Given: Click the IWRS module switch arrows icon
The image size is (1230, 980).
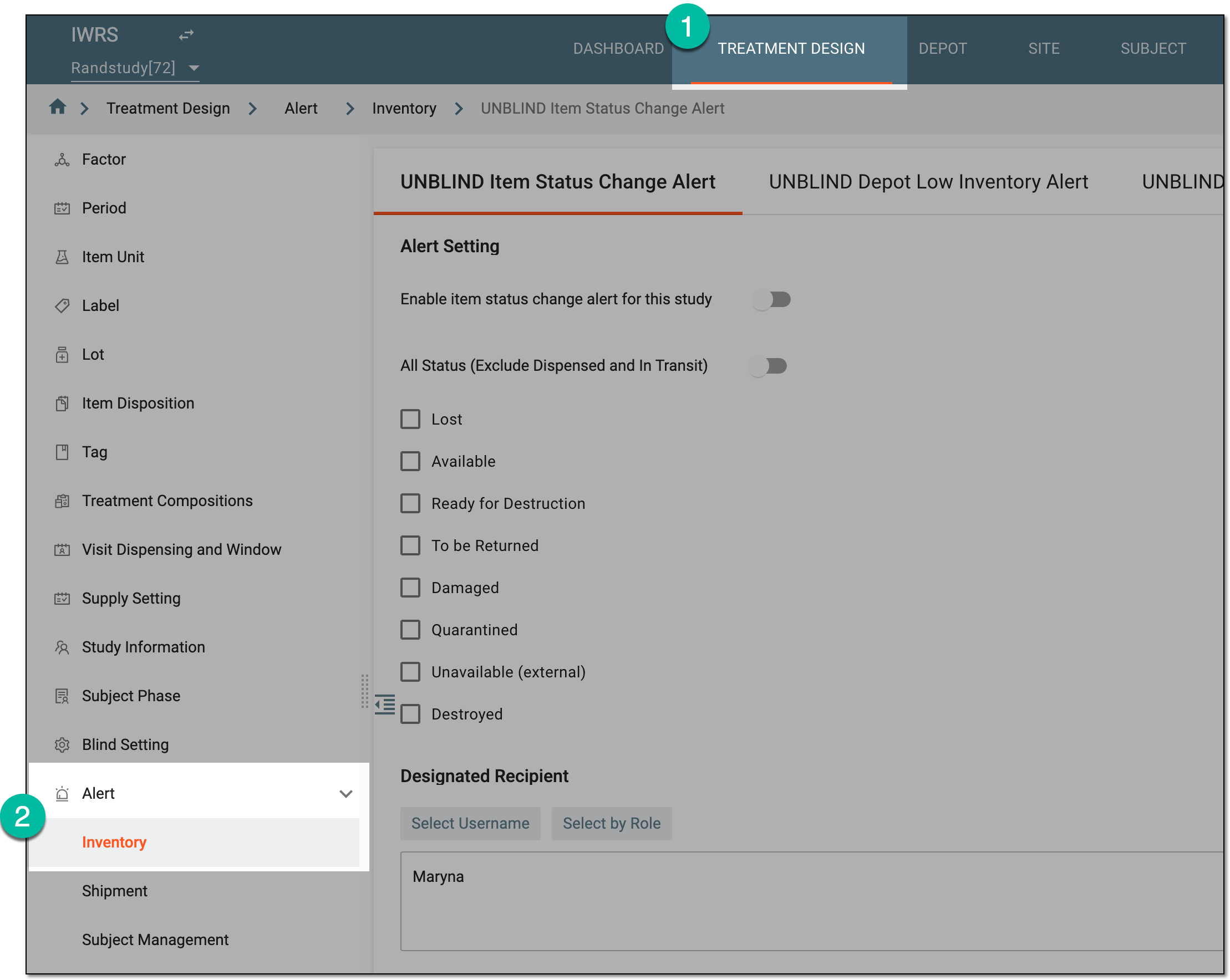Looking at the screenshot, I should [x=186, y=35].
